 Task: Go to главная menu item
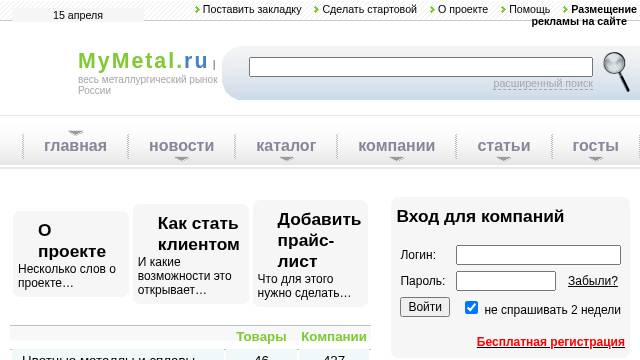click(76, 146)
